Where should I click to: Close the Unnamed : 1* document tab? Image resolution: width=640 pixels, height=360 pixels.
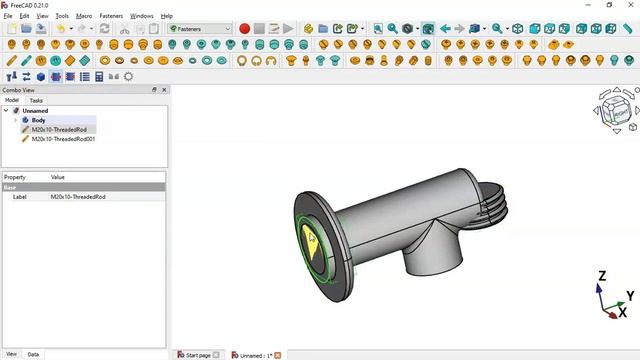(278, 355)
